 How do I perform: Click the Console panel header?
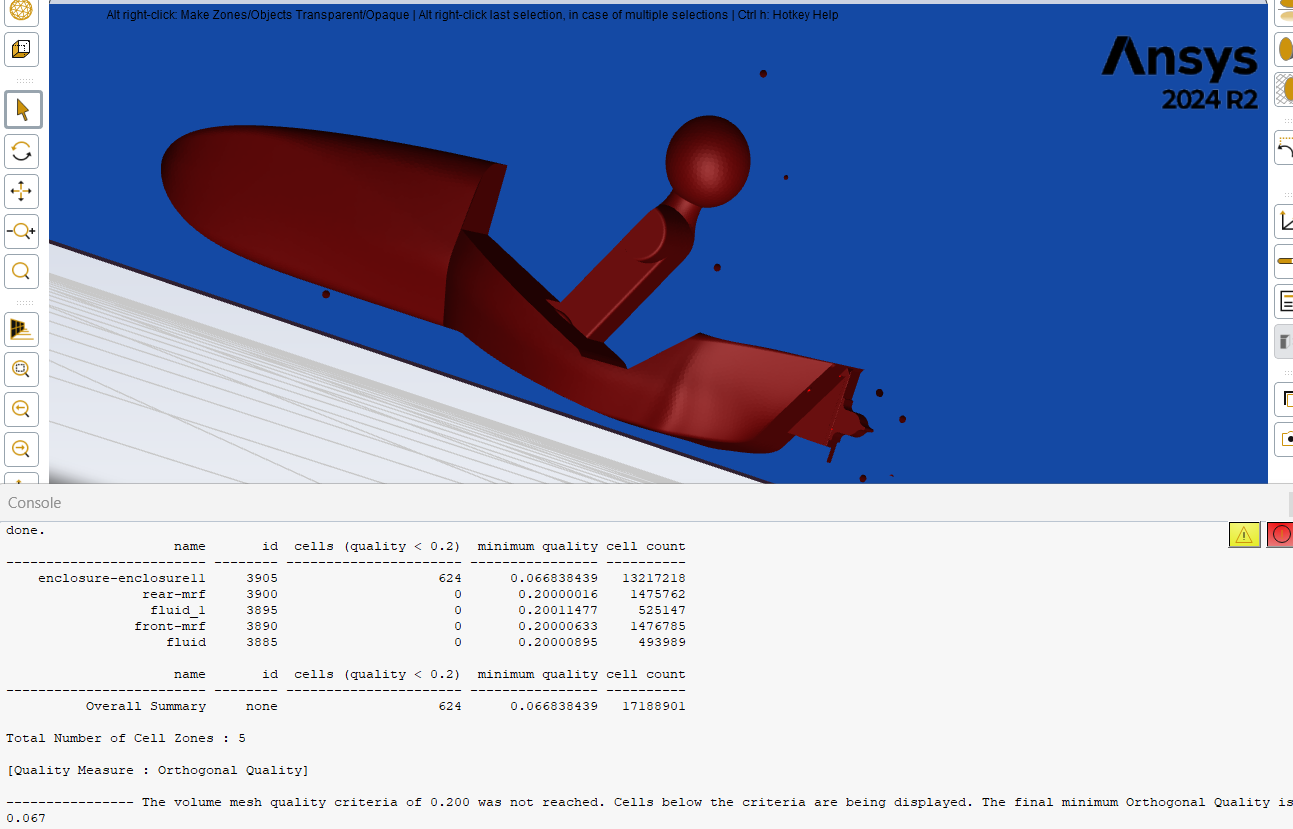coord(35,503)
